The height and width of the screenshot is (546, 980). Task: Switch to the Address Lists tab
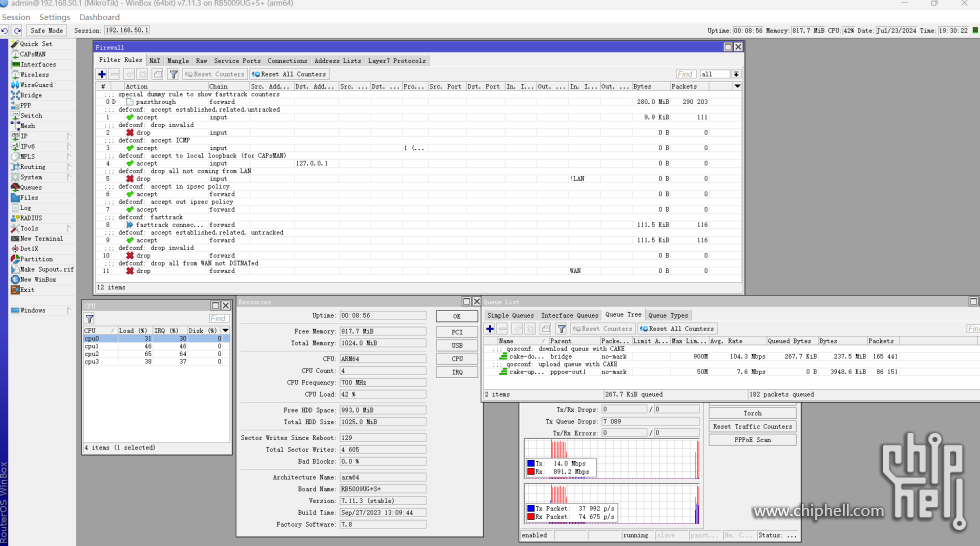[x=338, y=61]
